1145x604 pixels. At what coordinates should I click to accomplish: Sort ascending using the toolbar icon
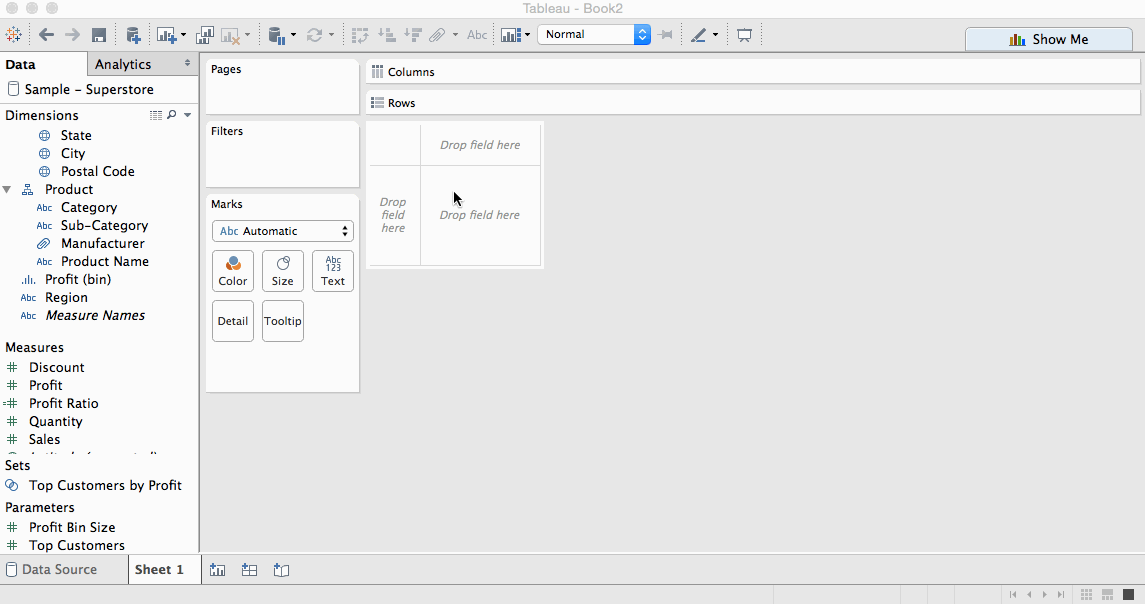(x=386, y=35)
